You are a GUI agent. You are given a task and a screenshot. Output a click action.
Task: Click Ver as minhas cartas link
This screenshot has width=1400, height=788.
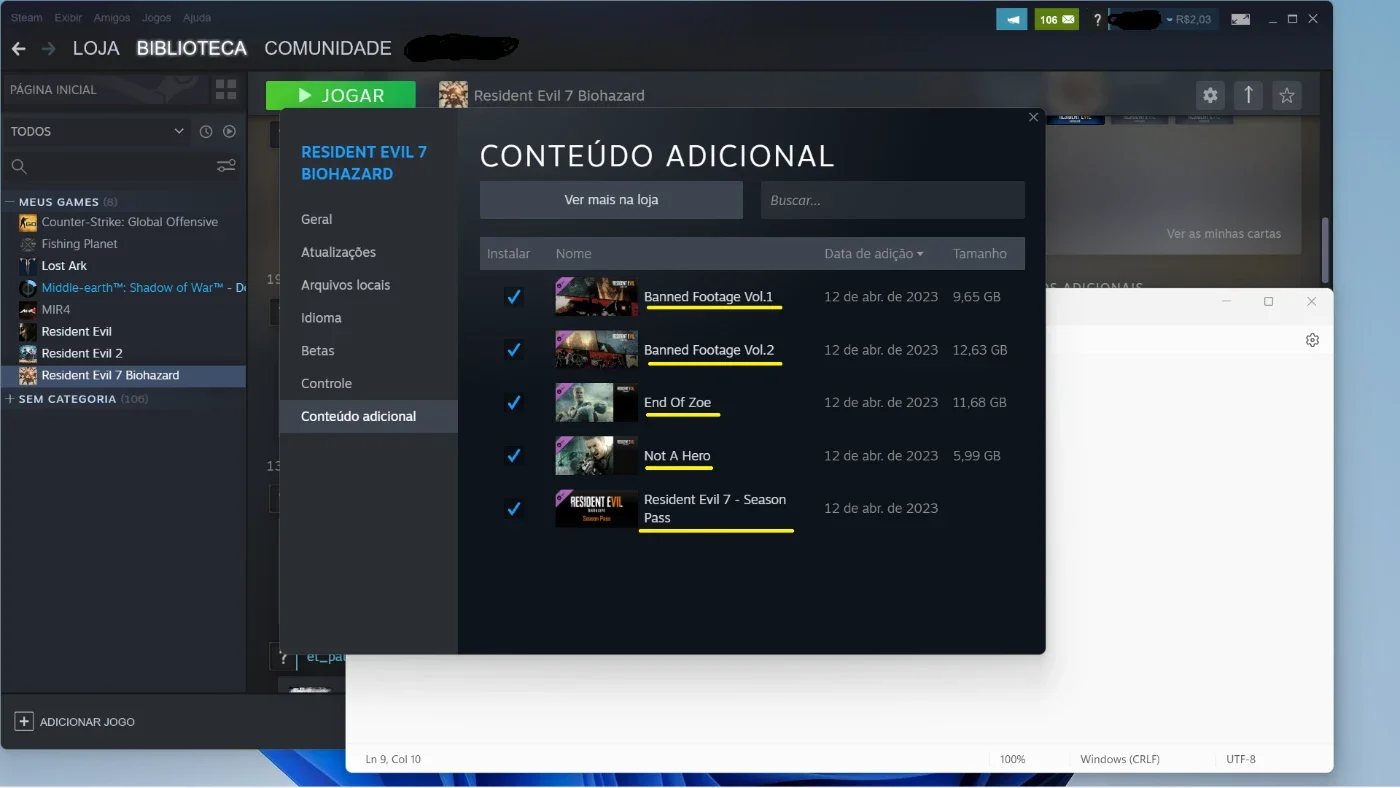1224,234
